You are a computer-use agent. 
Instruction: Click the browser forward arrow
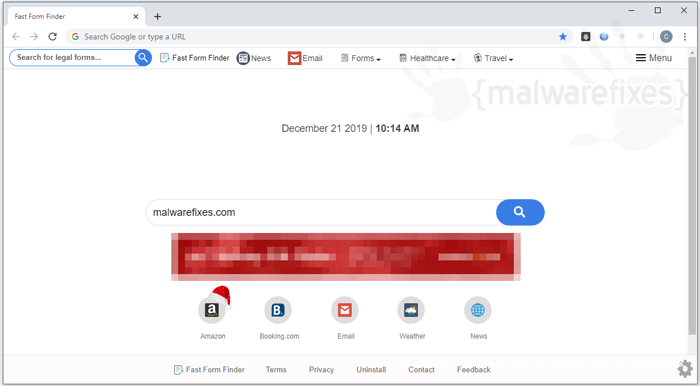34,37
